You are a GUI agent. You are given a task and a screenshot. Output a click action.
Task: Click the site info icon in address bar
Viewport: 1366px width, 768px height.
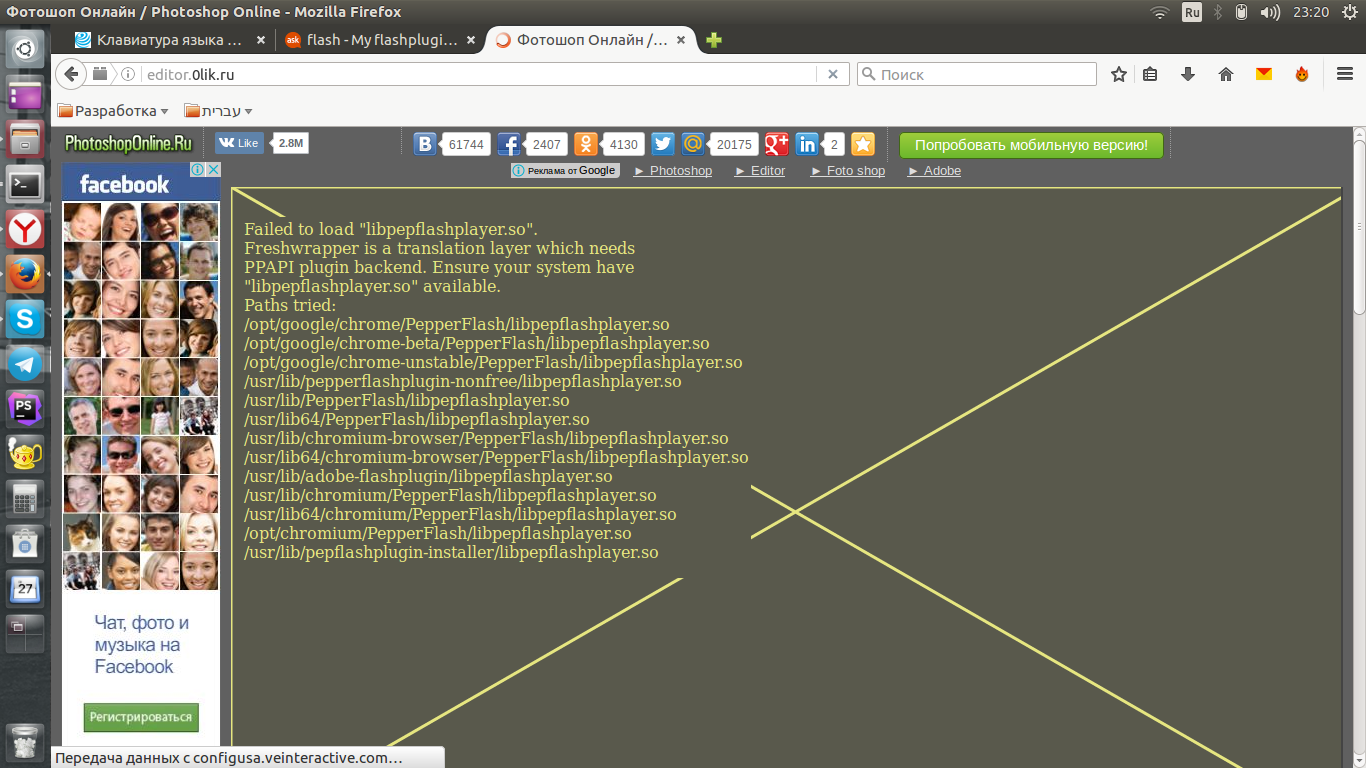127,74
